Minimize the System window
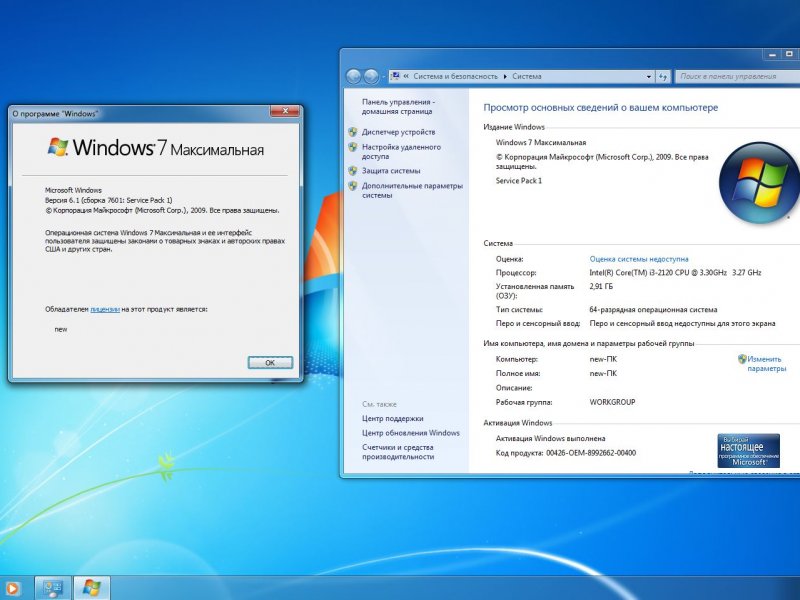 click(x=772, y=54)
